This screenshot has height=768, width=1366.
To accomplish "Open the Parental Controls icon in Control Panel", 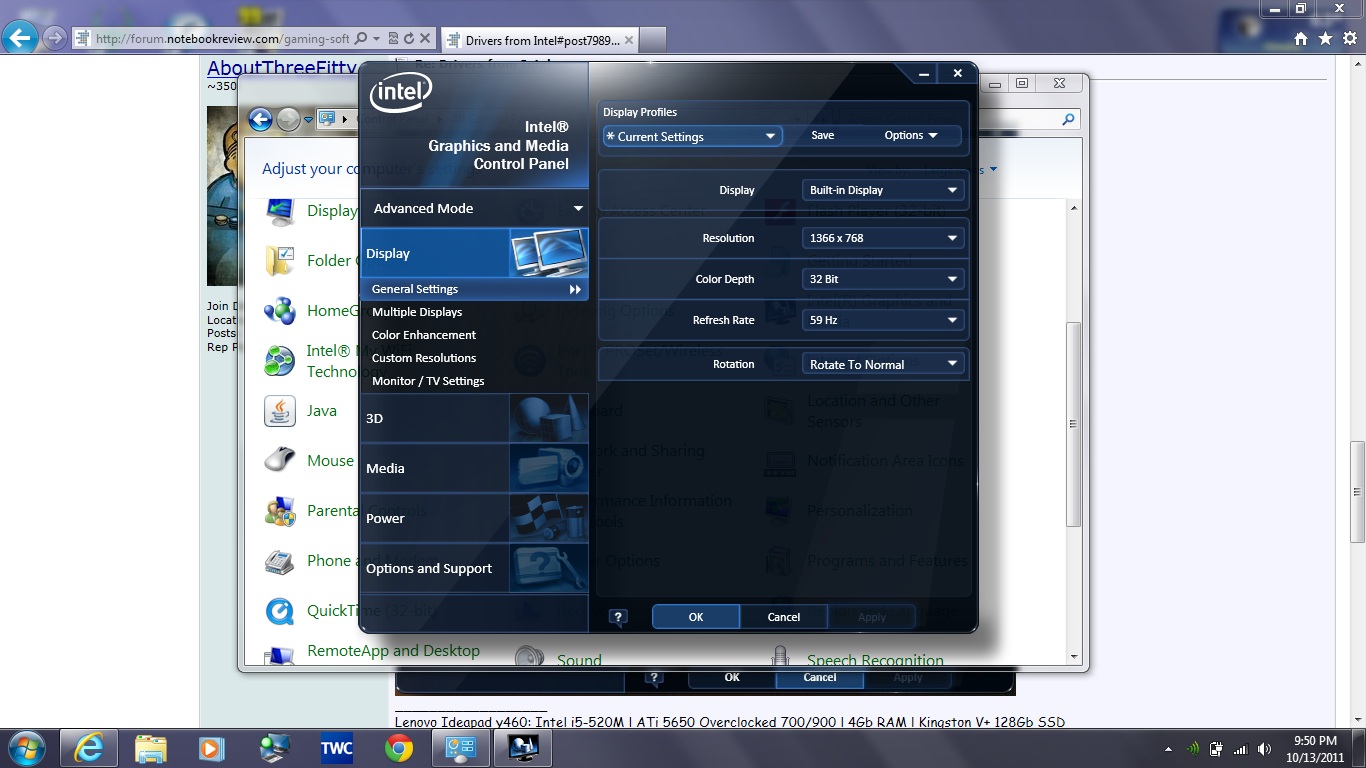I will click(x=280, y=511).
